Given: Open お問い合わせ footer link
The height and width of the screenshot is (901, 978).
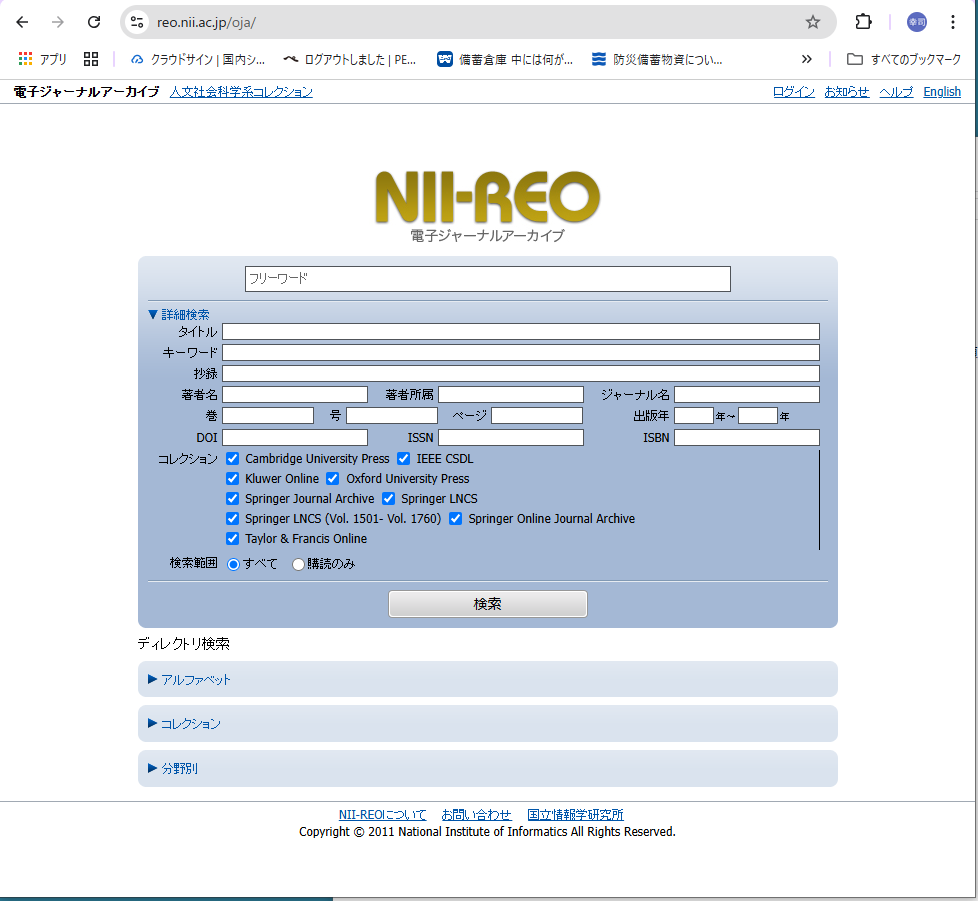Looking at the screenshot, I should coord(477,815).
